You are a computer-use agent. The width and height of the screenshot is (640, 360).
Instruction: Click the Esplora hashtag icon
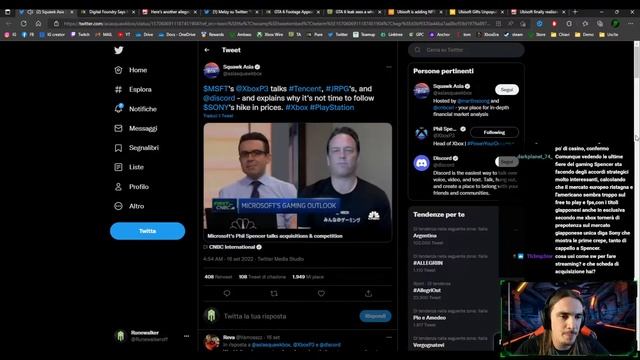coord(118,89)
